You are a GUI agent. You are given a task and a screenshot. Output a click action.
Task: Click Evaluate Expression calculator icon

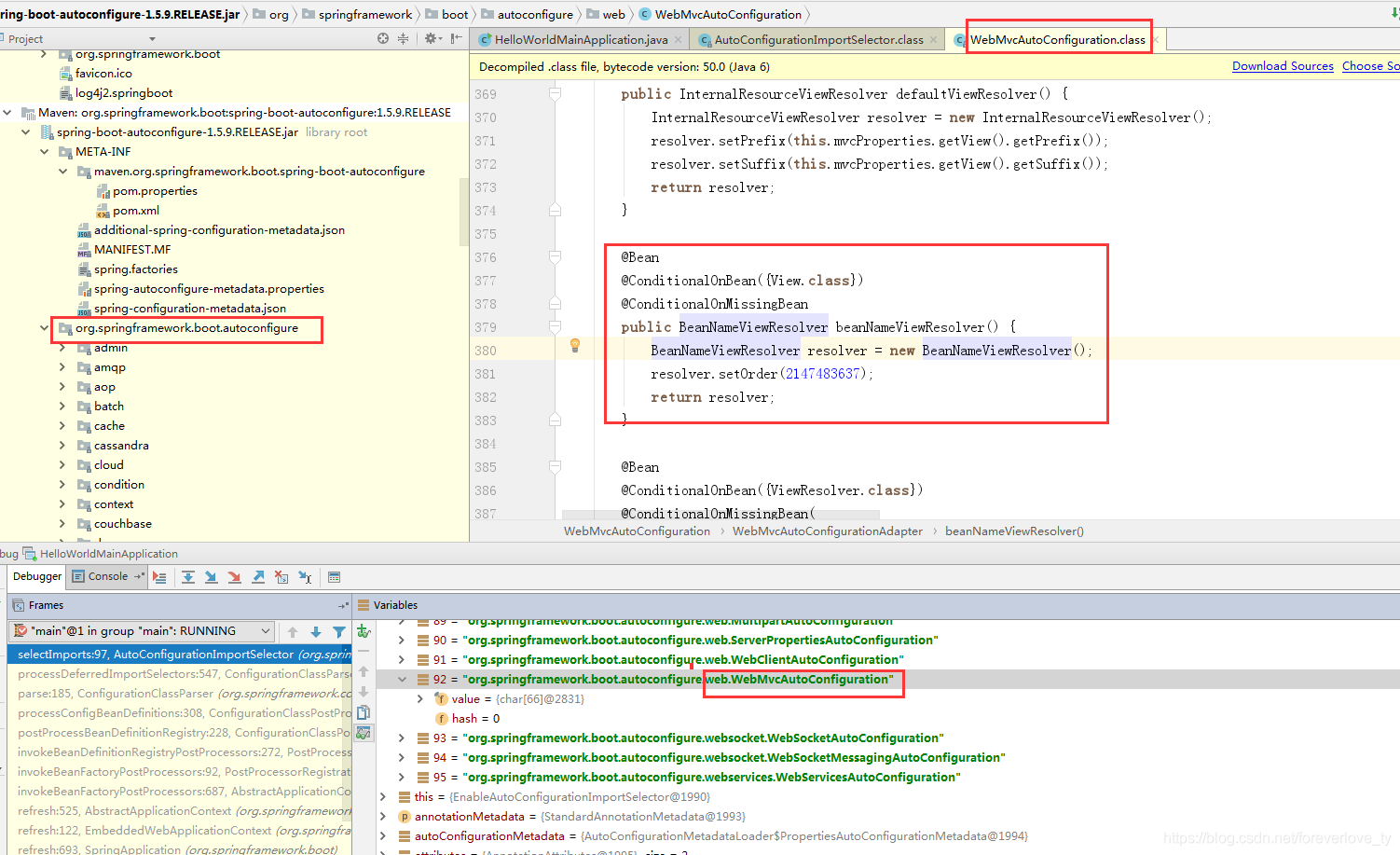click(x=335, y=577)
